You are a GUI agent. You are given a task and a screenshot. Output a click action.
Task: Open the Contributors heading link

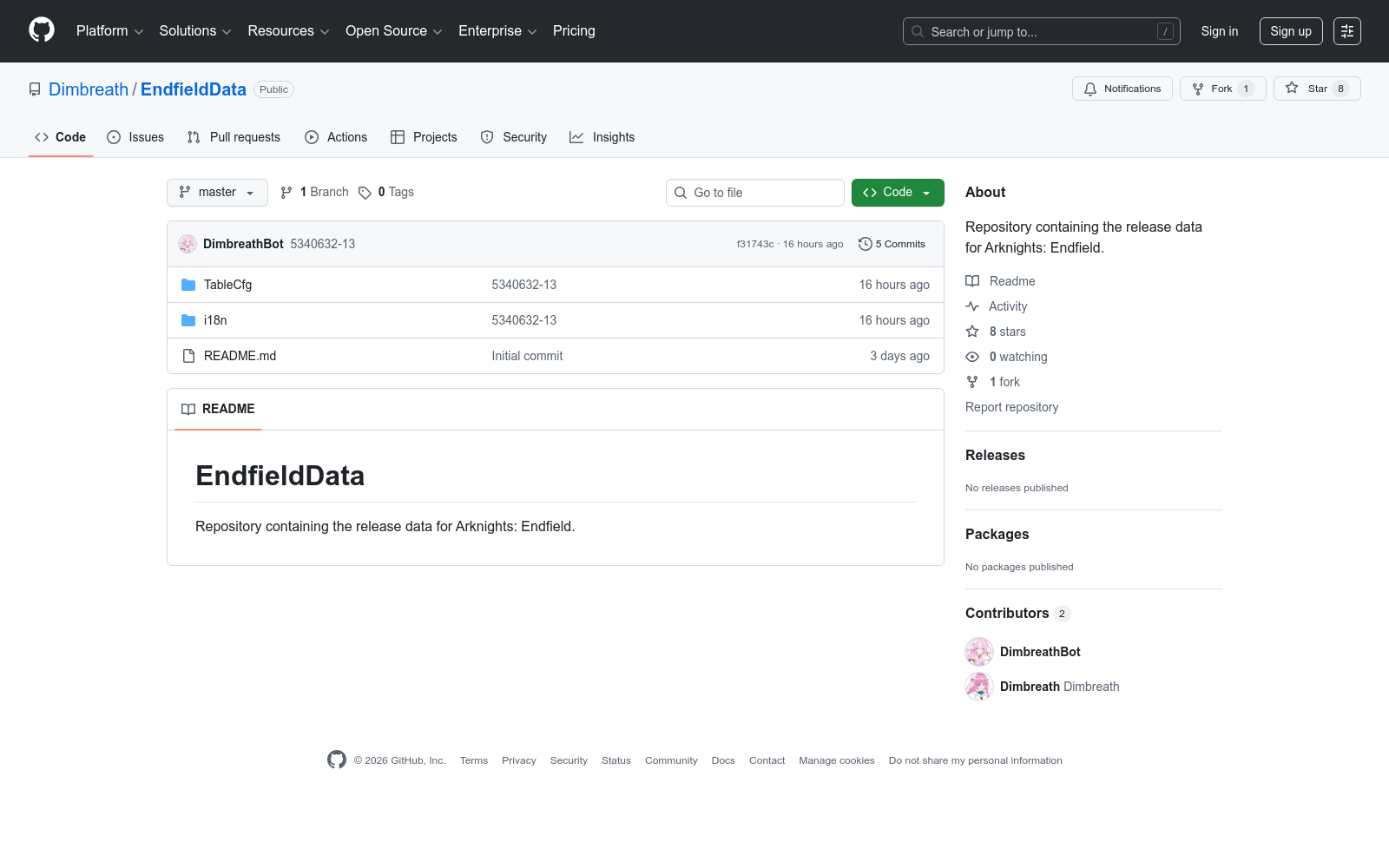[1017, 614]
